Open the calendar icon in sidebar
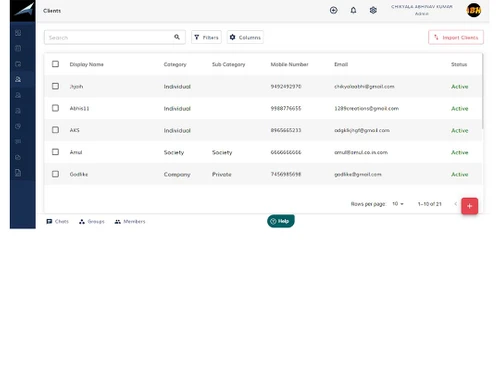 pyautogui.click(x=18, y=48)
